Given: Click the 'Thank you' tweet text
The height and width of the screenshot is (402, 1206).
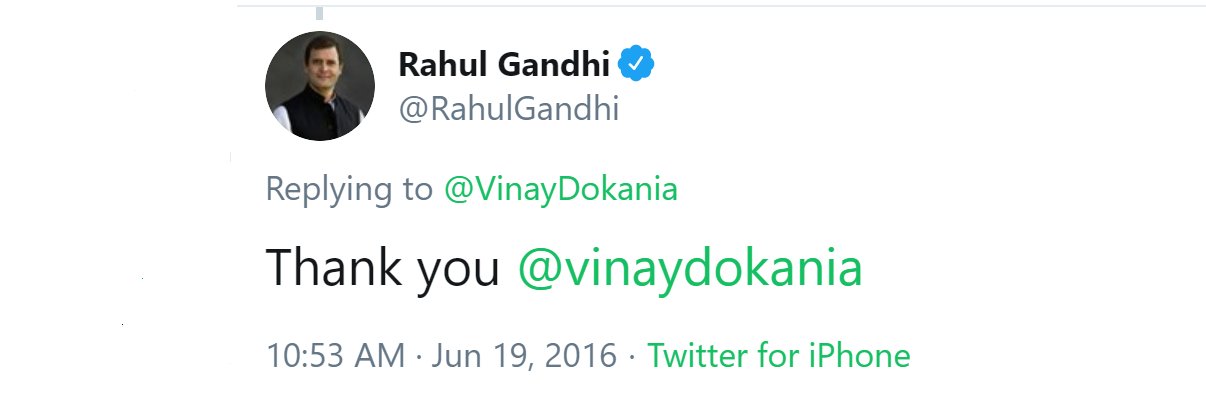Looking at the screenshot, I should (382, 268).
